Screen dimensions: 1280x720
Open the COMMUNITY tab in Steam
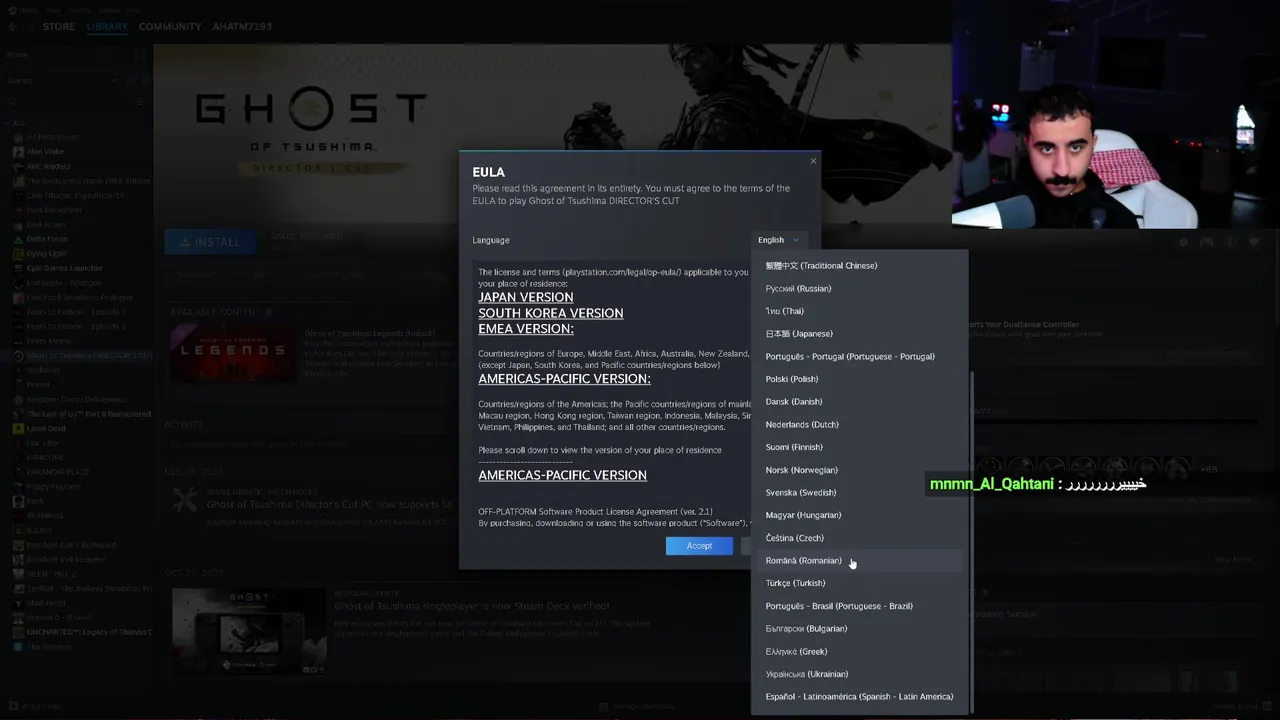click(x=170, y=26)
